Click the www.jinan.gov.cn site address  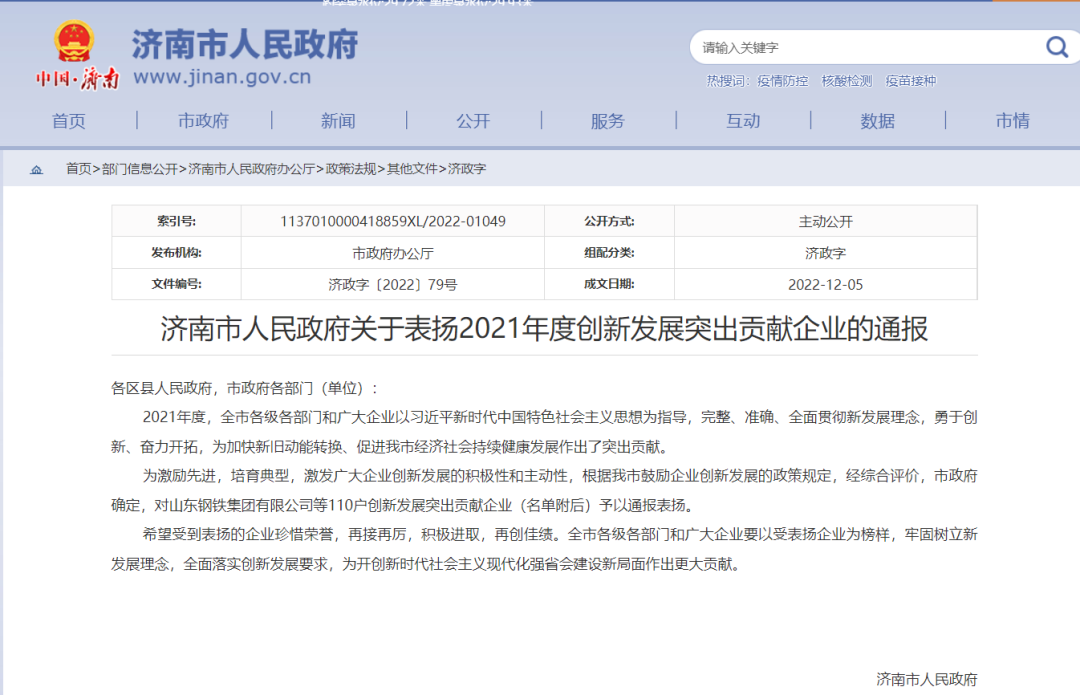point(221,77)
